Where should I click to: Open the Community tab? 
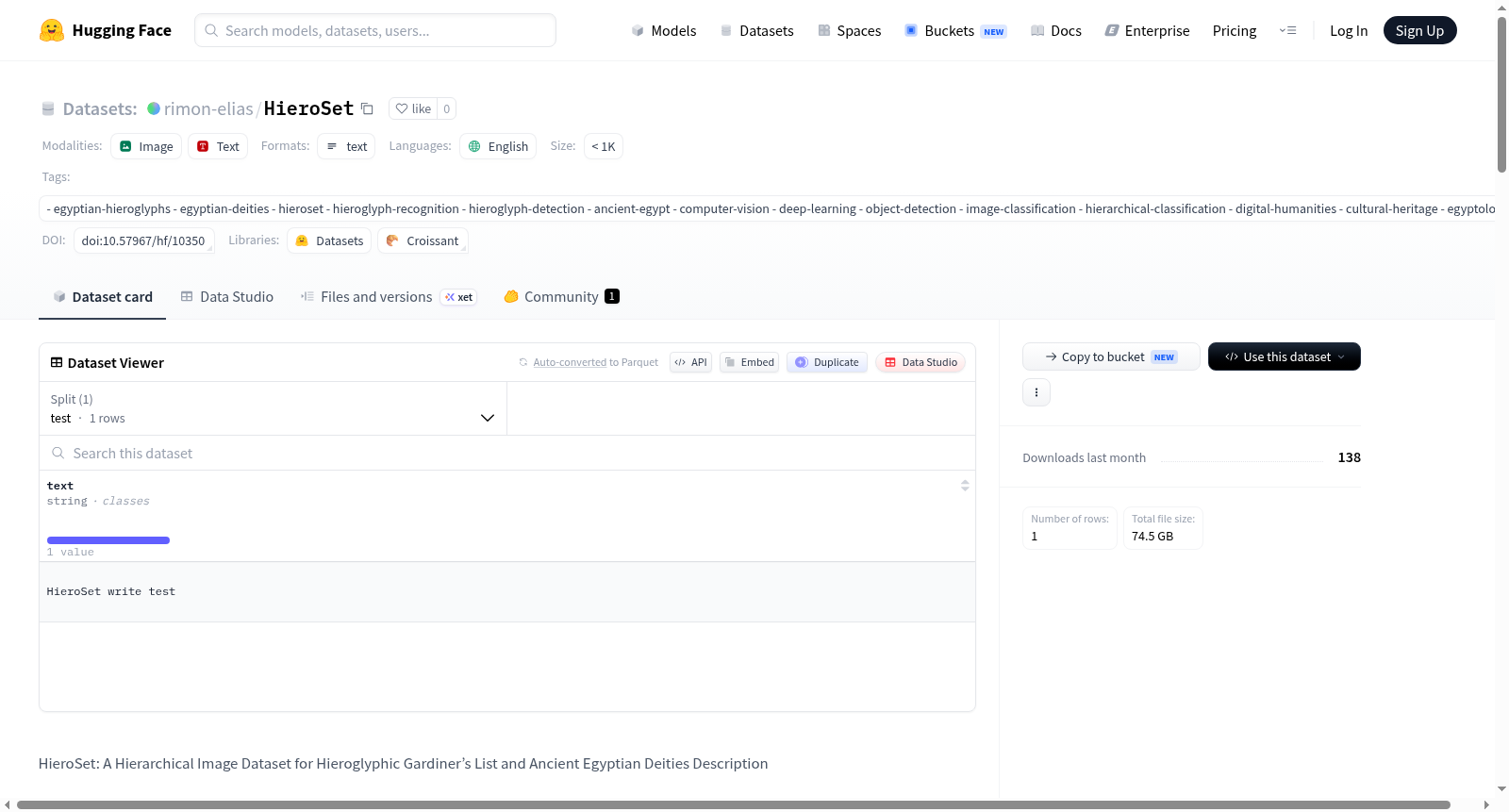coord(561,296)
